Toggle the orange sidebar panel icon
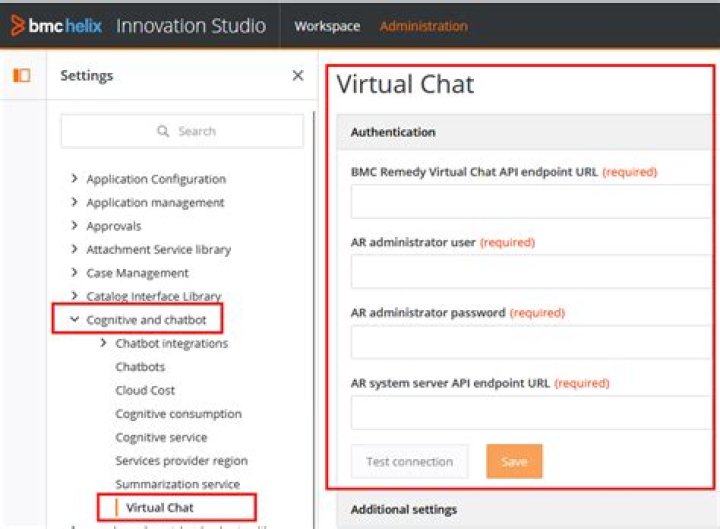The height and width of the screenshot is (529, 720). click(x=22, y=75)
